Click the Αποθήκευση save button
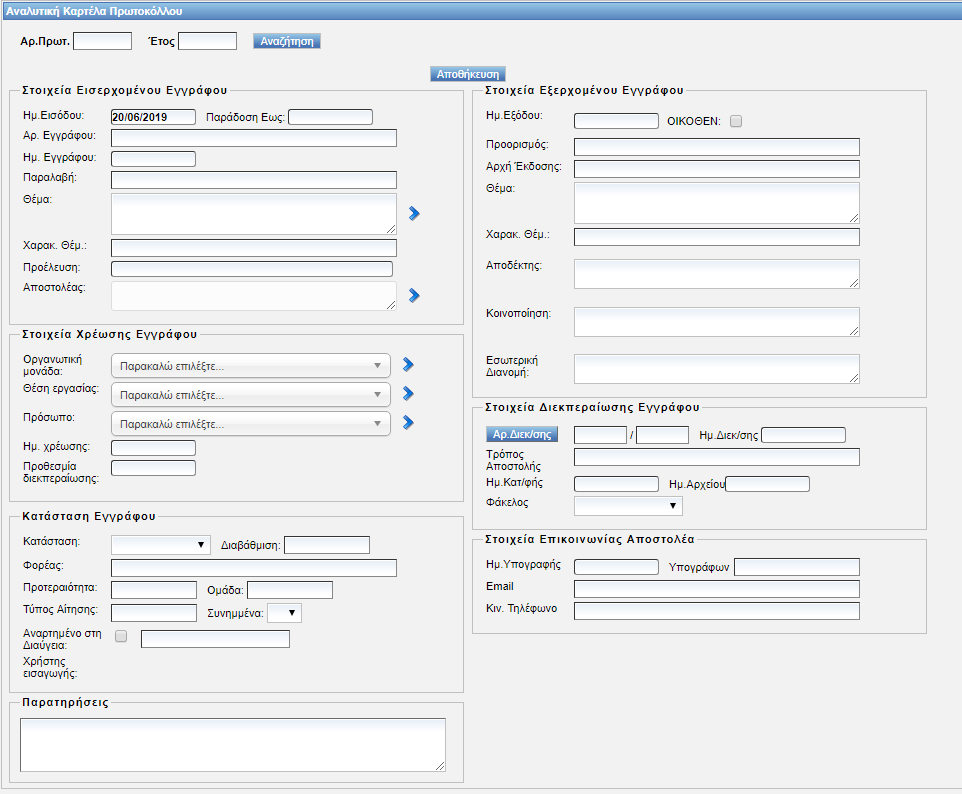Screen dimensions: 962x794 (x=468, y=74)
